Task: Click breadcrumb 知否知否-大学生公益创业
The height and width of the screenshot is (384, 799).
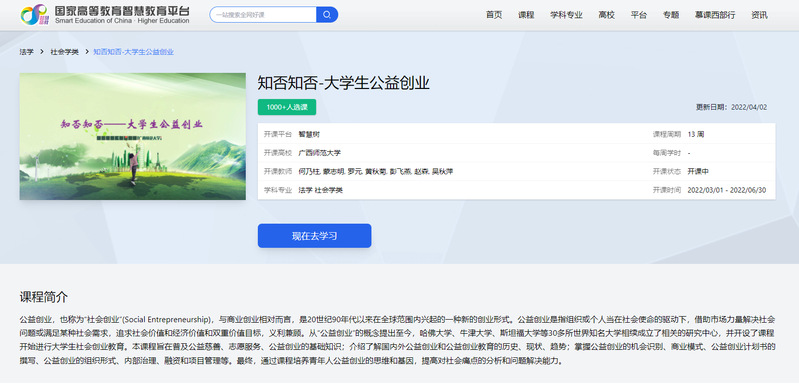Action: click(x=134, y=52)
